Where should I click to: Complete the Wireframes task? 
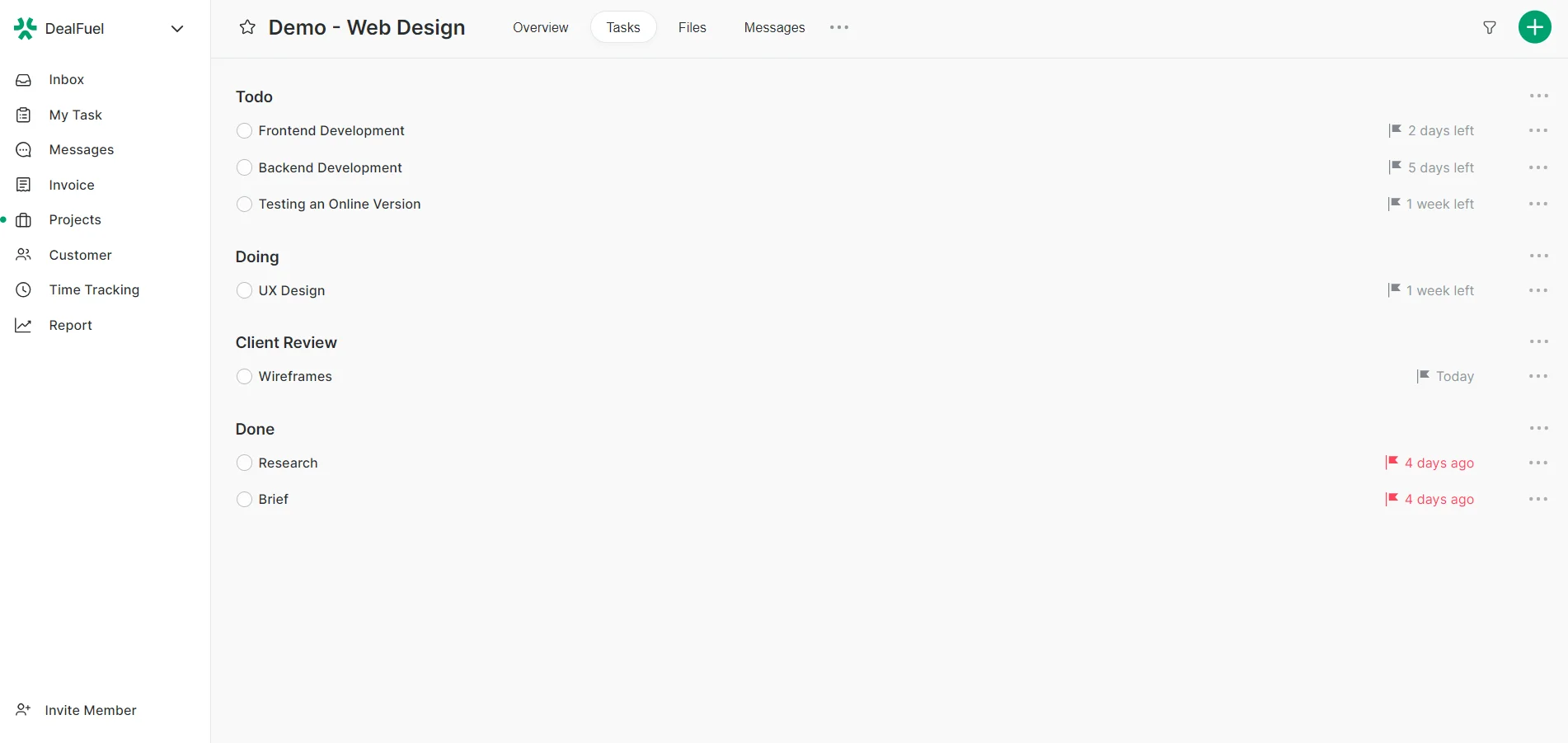[x=244, y=376]
